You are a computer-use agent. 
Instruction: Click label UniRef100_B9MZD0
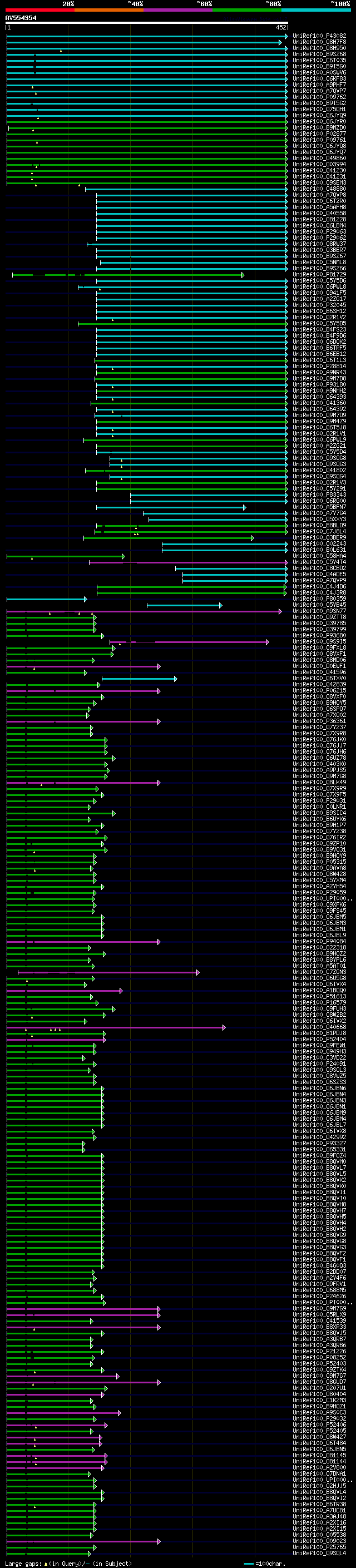pyautogui.click(x=319, y=128)
